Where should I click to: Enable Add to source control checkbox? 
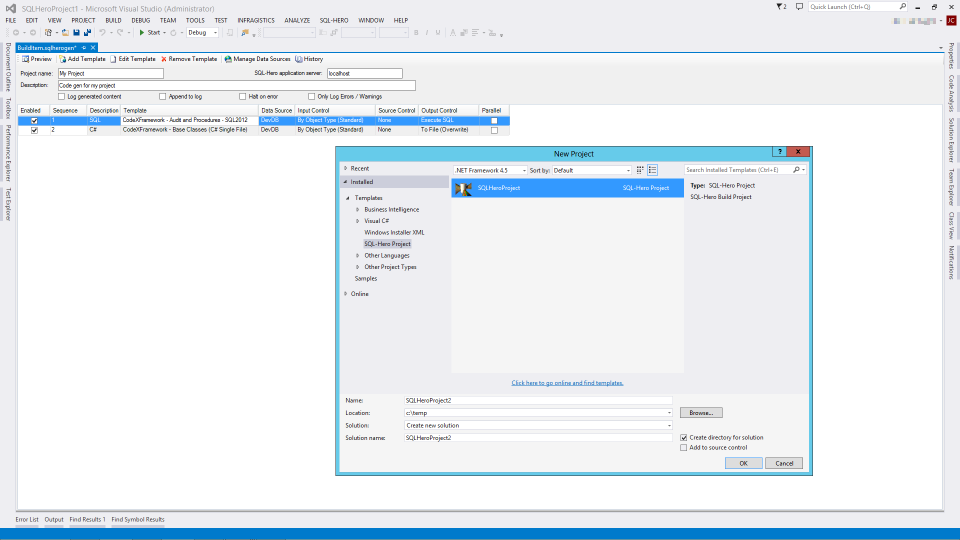(683, 447)
